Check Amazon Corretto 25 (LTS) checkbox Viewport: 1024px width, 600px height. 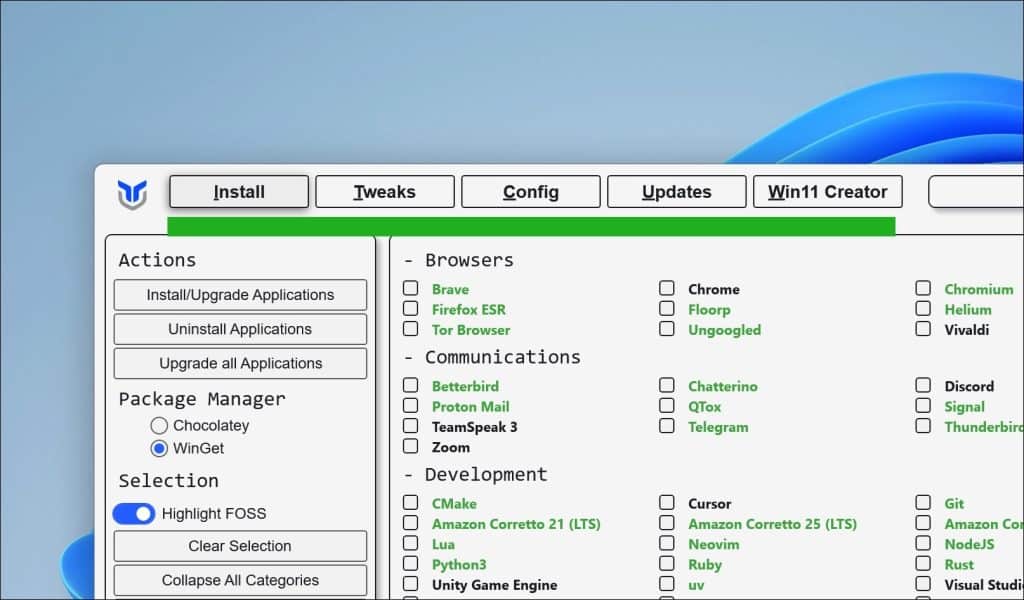[x=666, y=522]
